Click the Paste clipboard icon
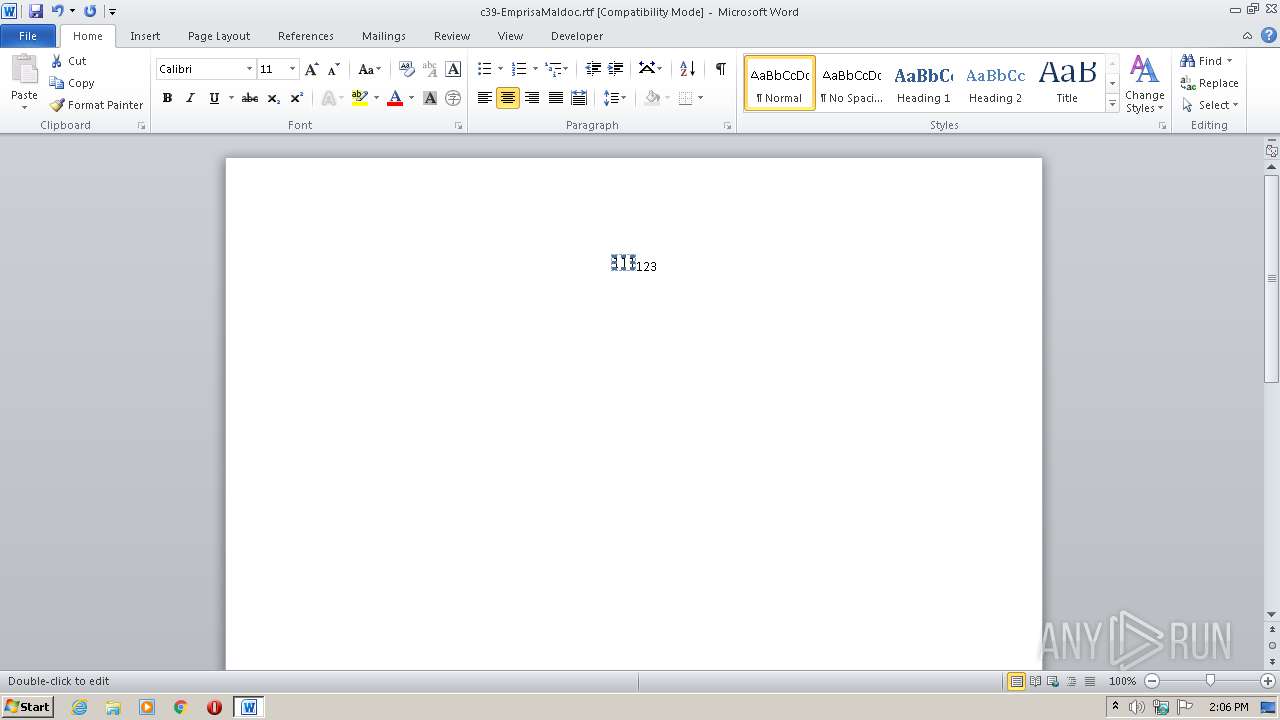Image resolution: width=1280 pixels, height=720 pixels. pos(24,70)
